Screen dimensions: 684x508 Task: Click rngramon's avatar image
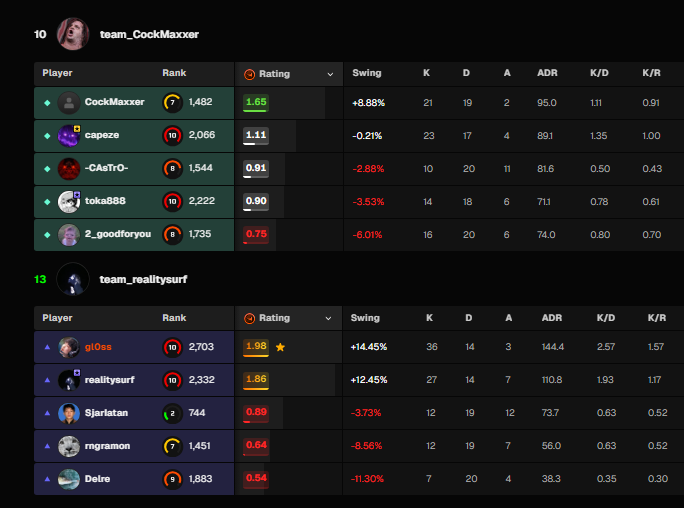point(69,447)
